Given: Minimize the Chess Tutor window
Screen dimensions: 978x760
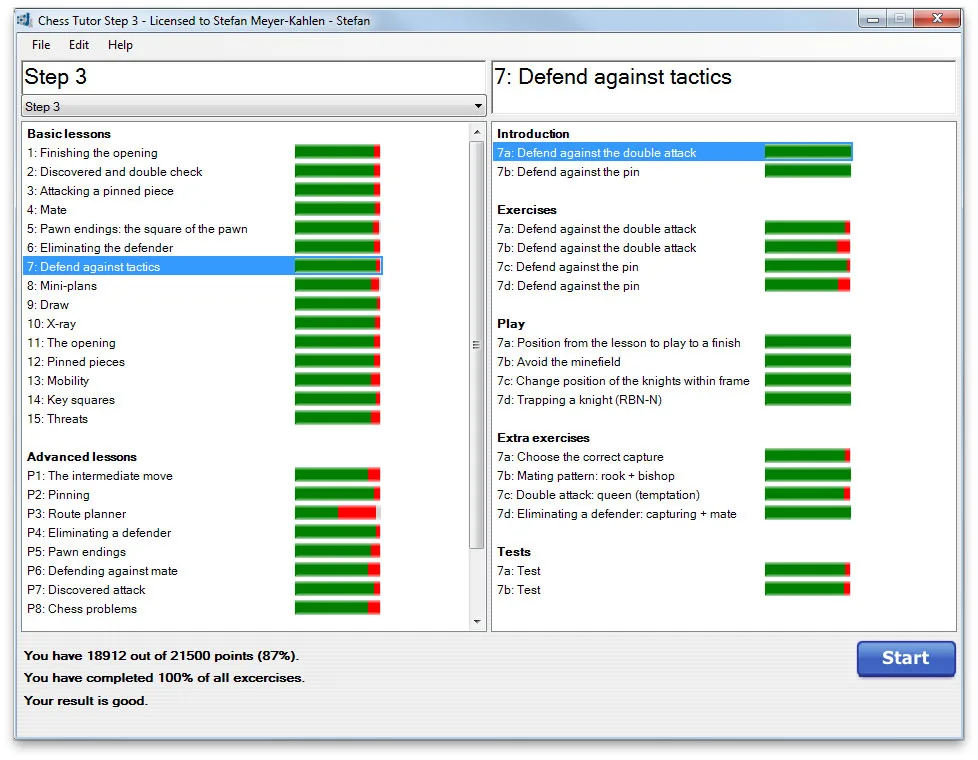Looking at the screenshot, I should [873, 19].
